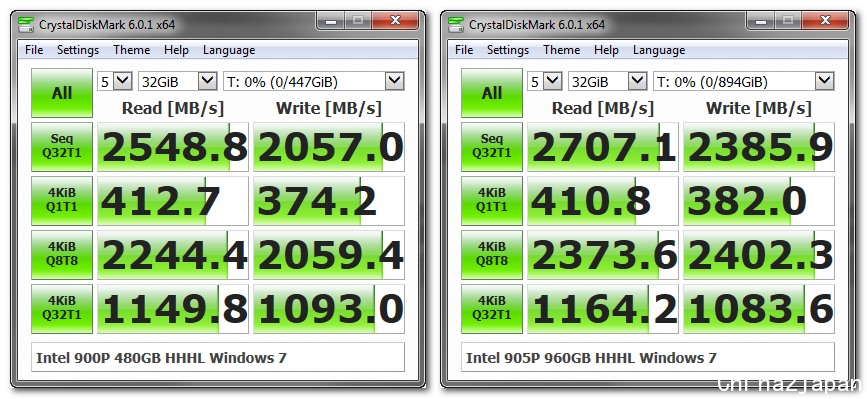Expand the 0/894GiB drive selector dropdown
The image size is (867, 399).
(x=744, y=82)
